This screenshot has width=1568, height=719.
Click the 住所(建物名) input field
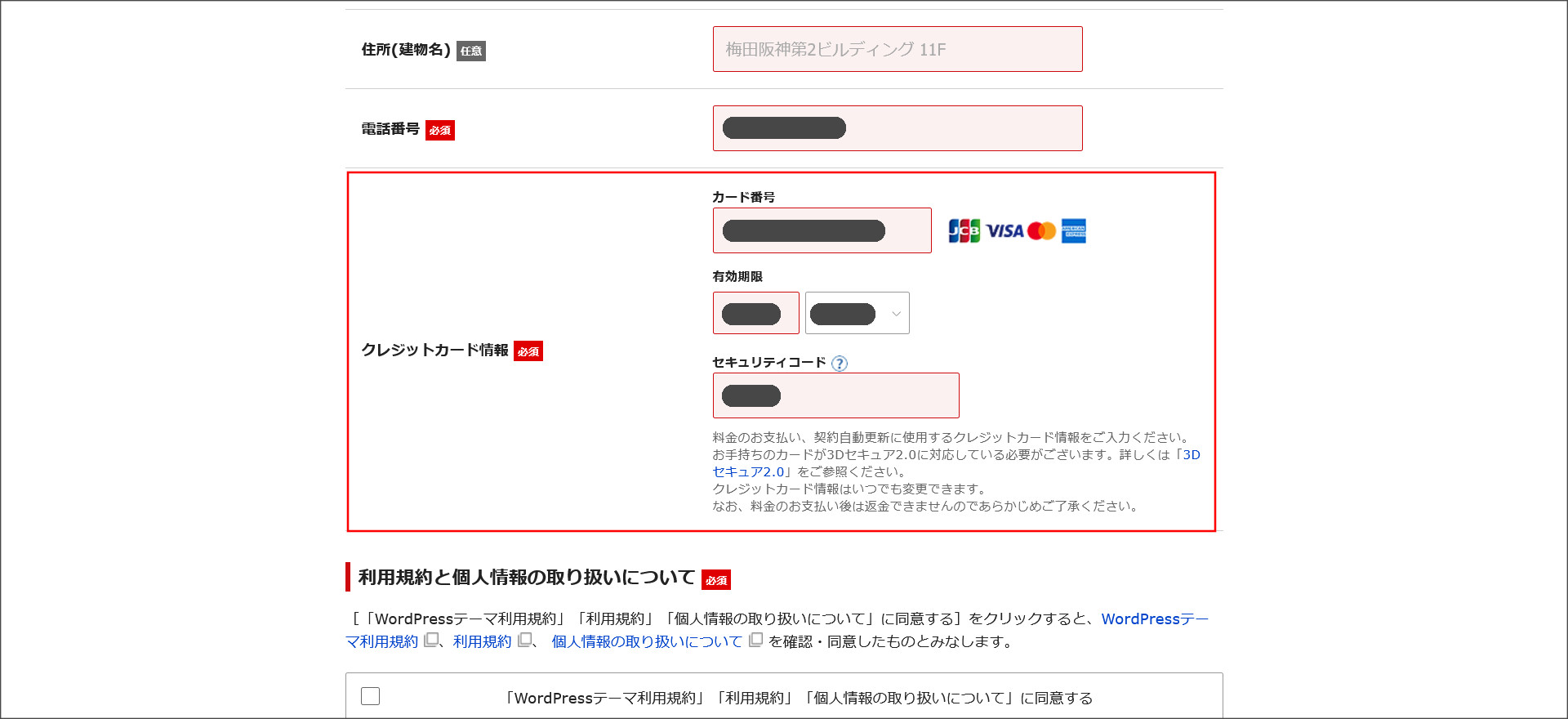[x=897, y=50]
